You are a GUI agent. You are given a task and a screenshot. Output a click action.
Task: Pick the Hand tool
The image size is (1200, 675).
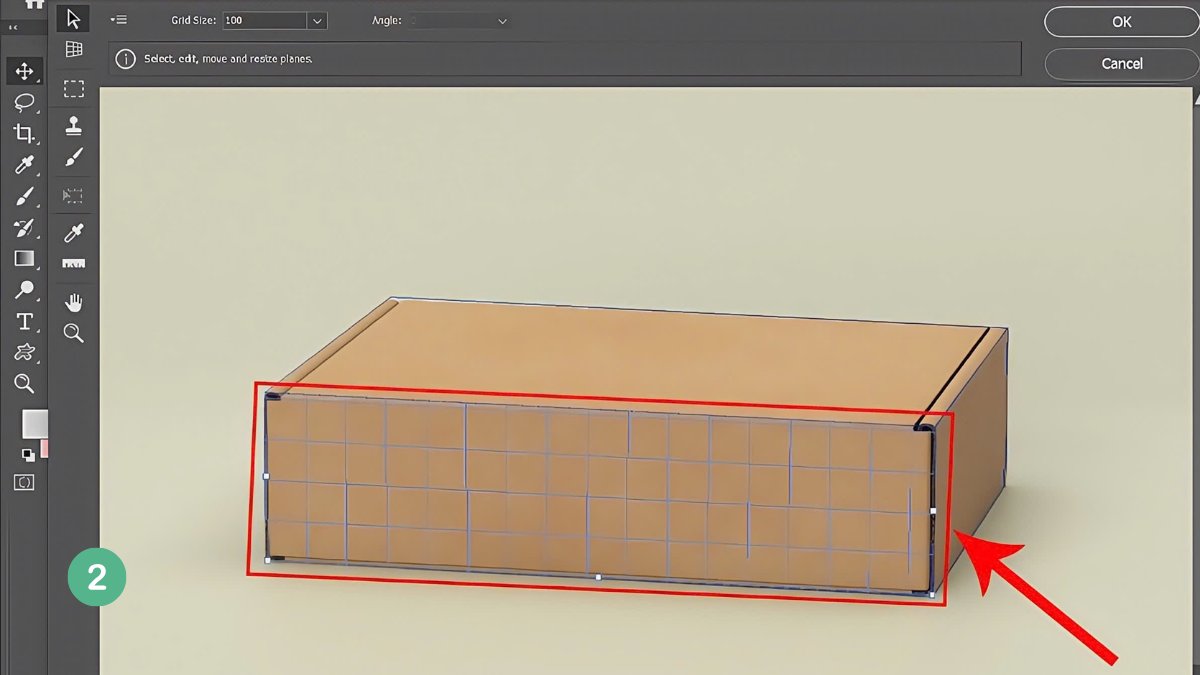pos(73,302)
